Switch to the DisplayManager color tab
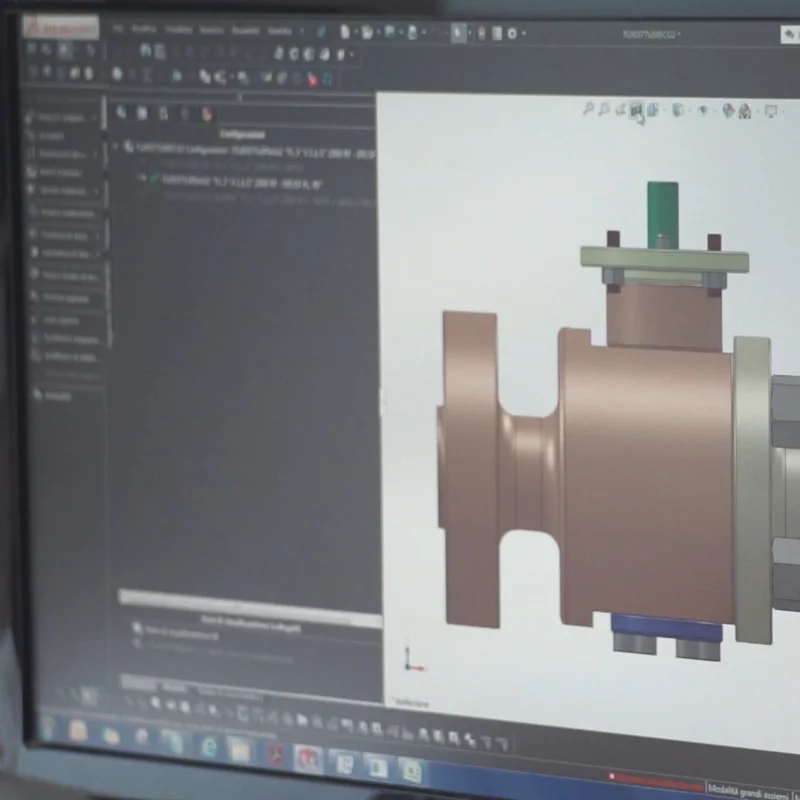This screenshot has height=800, width=800. [x=206, y=114]
